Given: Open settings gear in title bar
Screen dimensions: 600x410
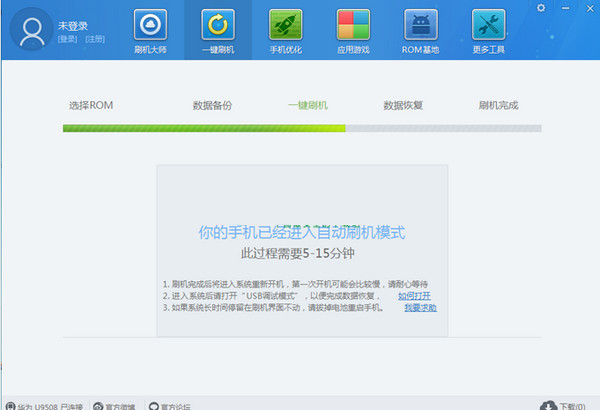Looking at the screenshot, I should tap(541, 8).
